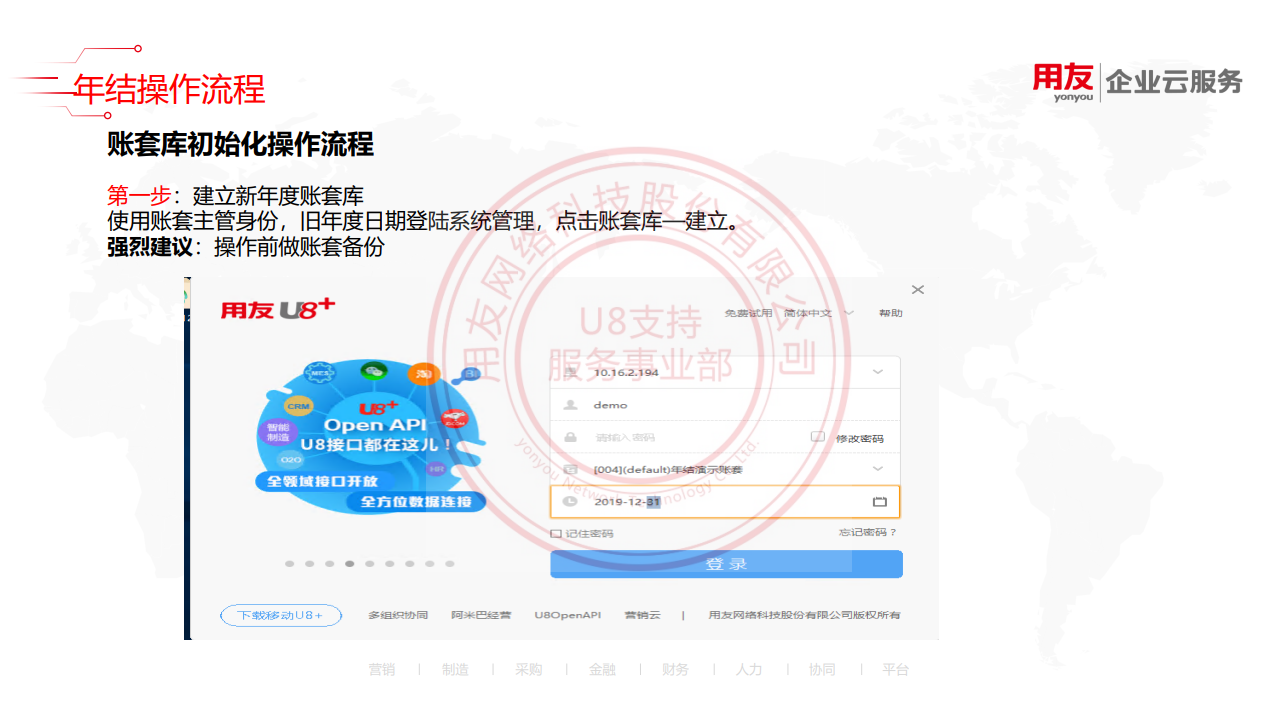Open the 营销云 link
This screenshot has width=1278, height=717.
pyautogui.click(x=642, y=615)
